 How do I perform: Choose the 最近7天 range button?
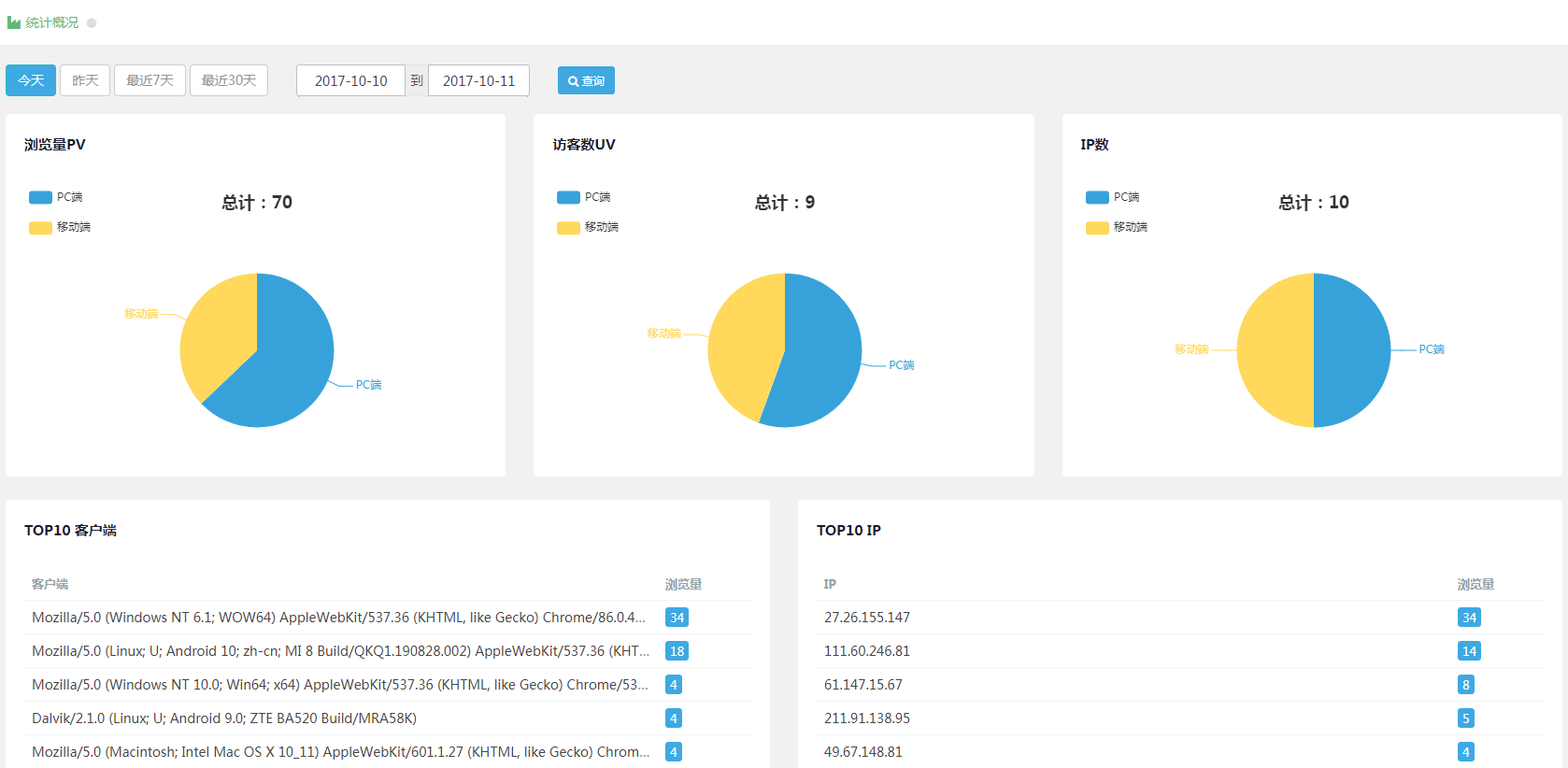click(x=150, y=80)
